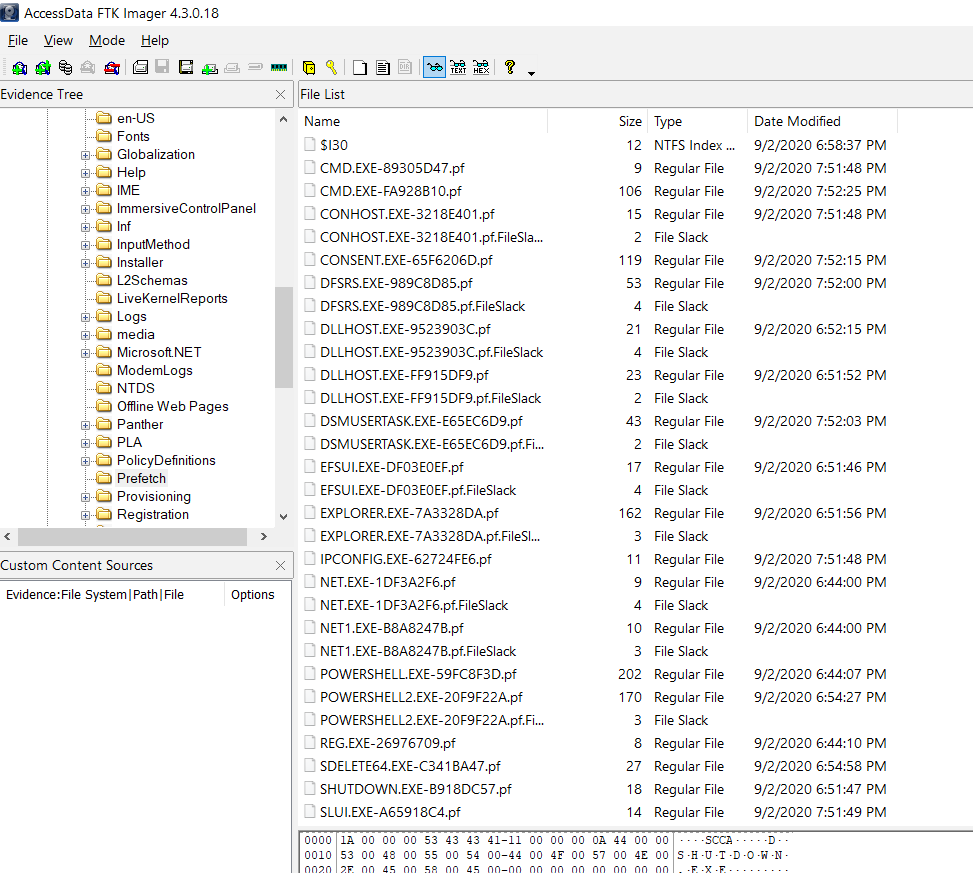Expand the Microsoft.NET folder node
This screenshot has width=973, height=873.
(86, 353)
